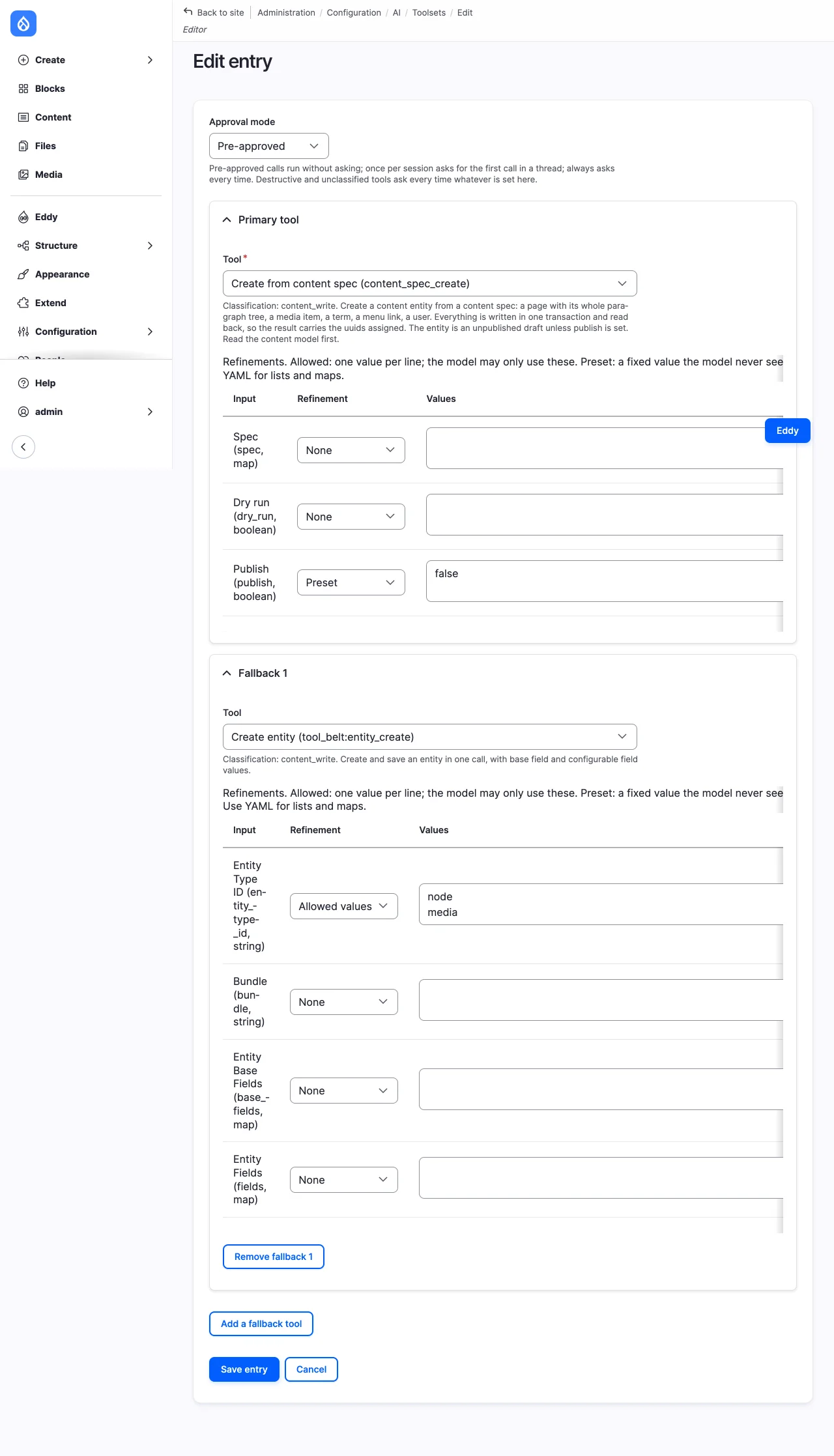Open the Primary tool selection dropdown
The height and width of the screenshot is (1456, 834).
point(429,283)
